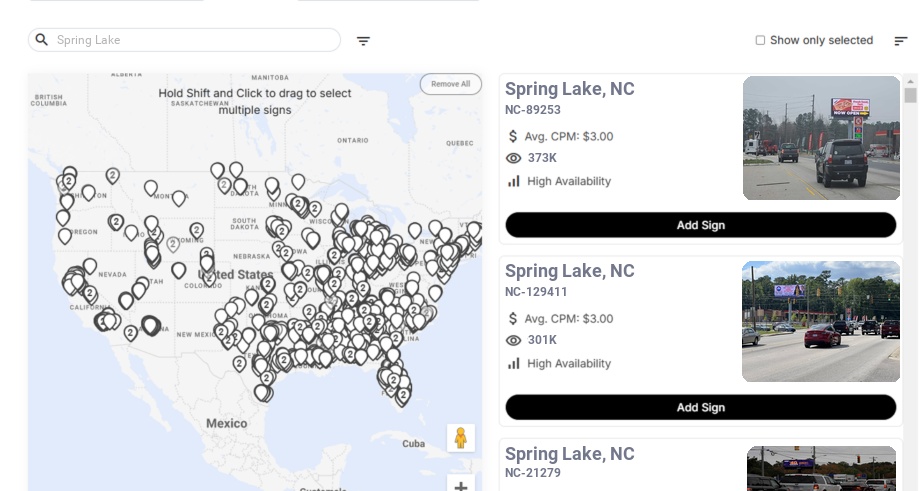
Task: Open the NC-21279 billboard photo thumbnail
Action: [821, 469]
